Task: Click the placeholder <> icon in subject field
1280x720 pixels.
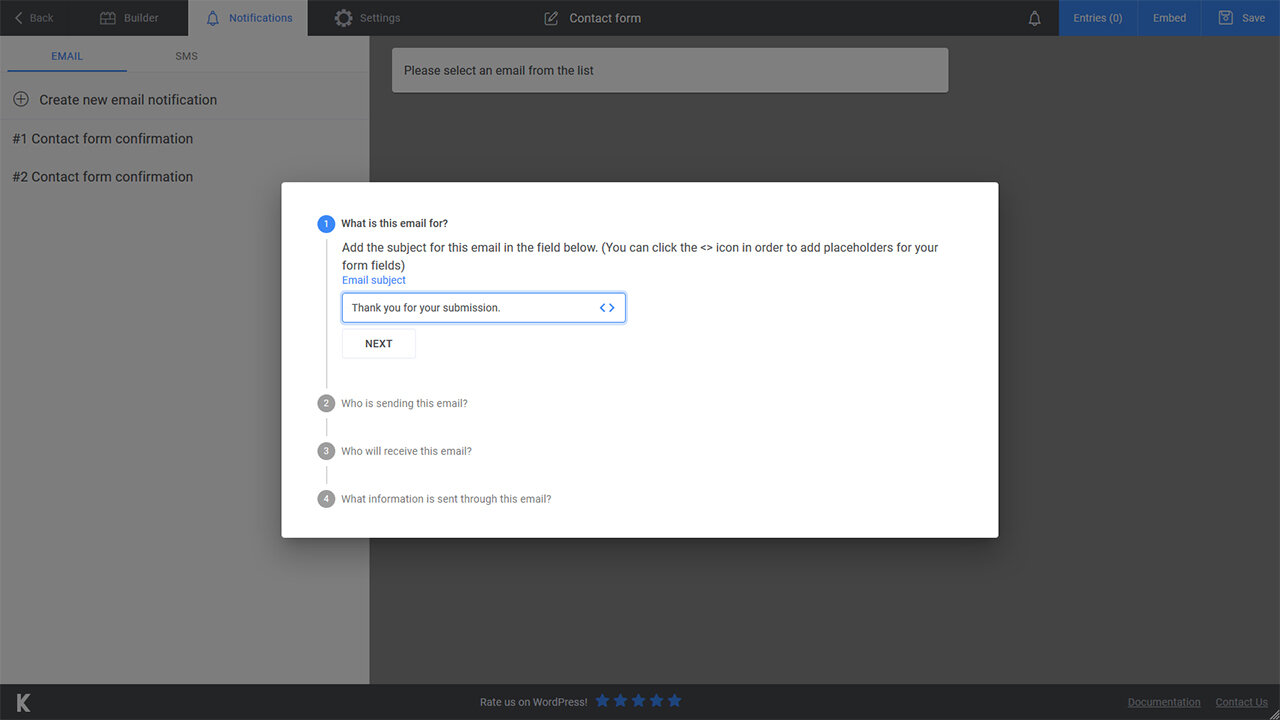Action: tap(607, 308)
